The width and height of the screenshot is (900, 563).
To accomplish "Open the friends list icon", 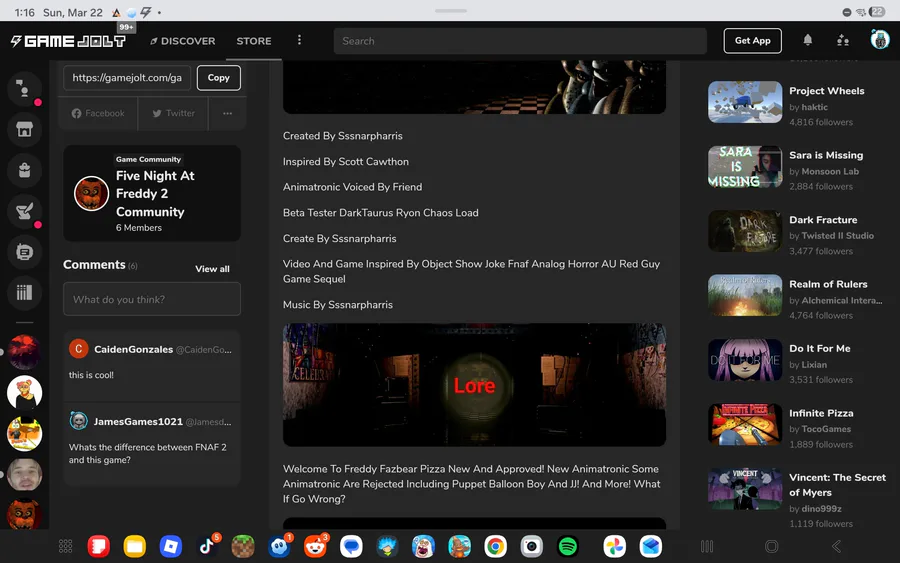I will pos(843,40).
